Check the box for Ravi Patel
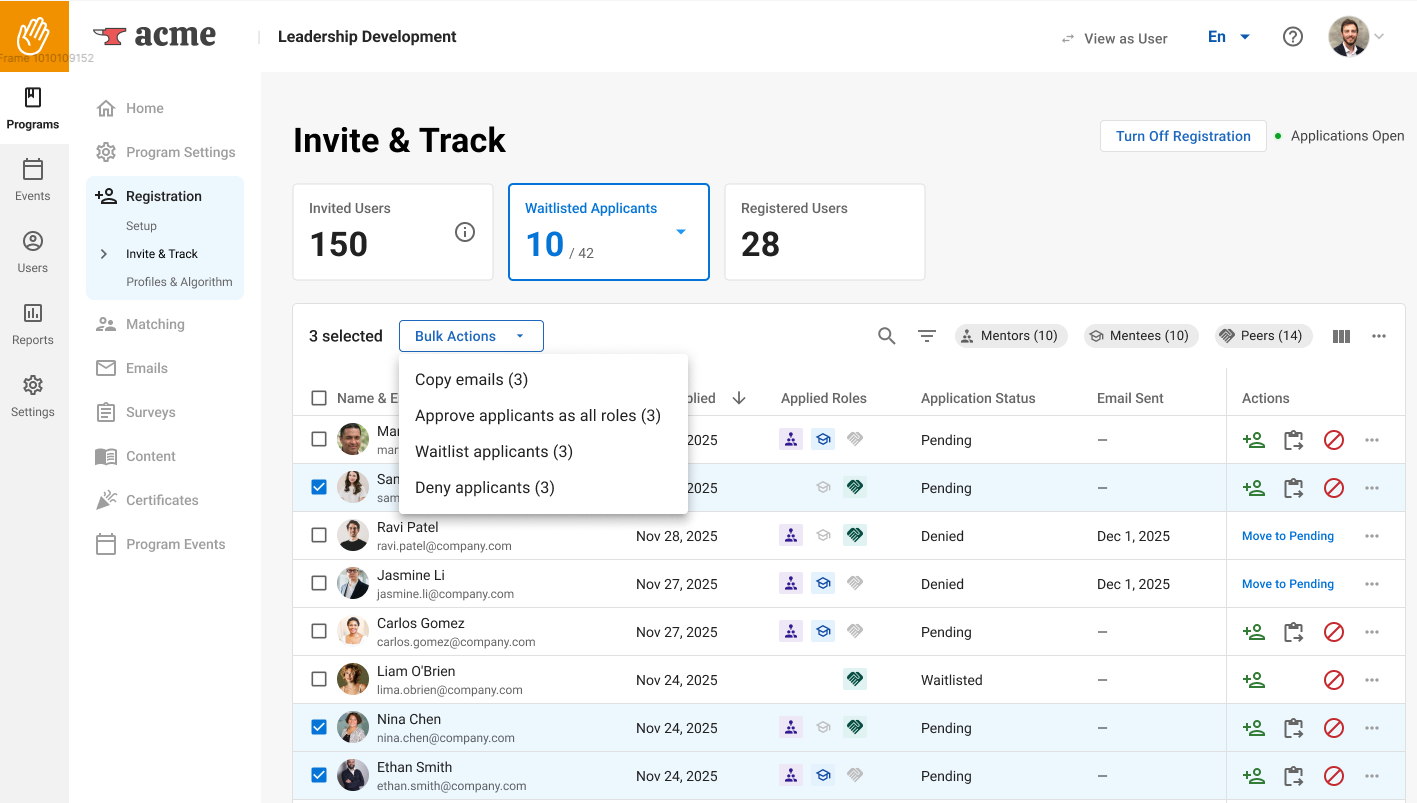 click(319, 536)
